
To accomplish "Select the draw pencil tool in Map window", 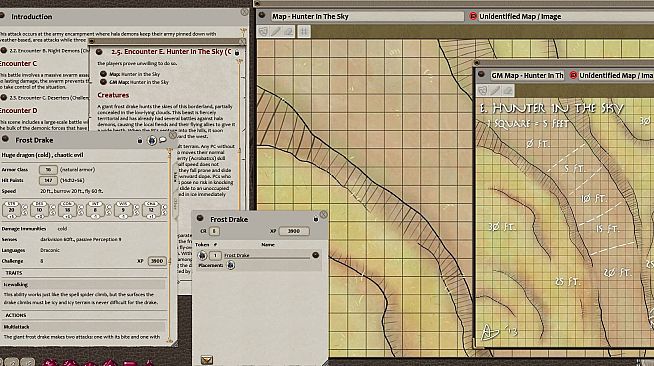I will tap(276, 31).
